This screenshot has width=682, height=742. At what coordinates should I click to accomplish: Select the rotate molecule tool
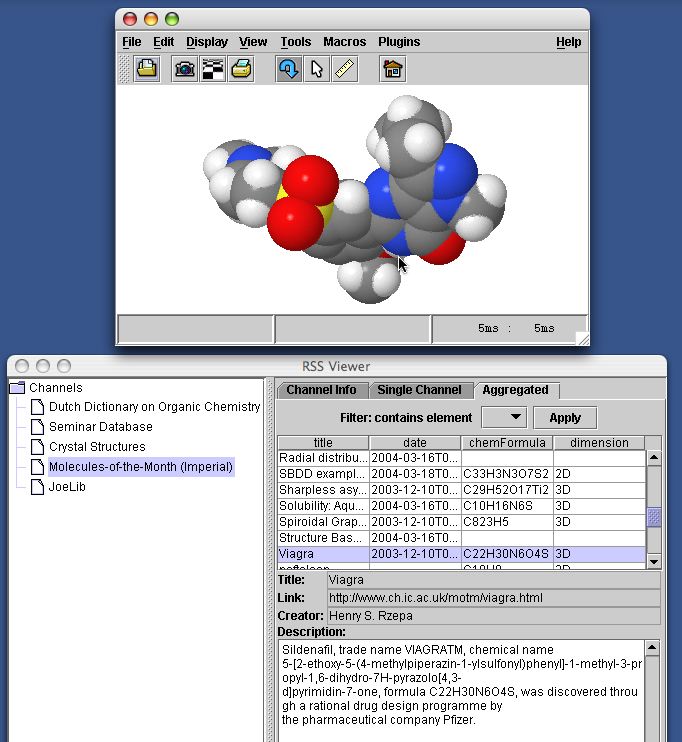click(x=289, y=69)
